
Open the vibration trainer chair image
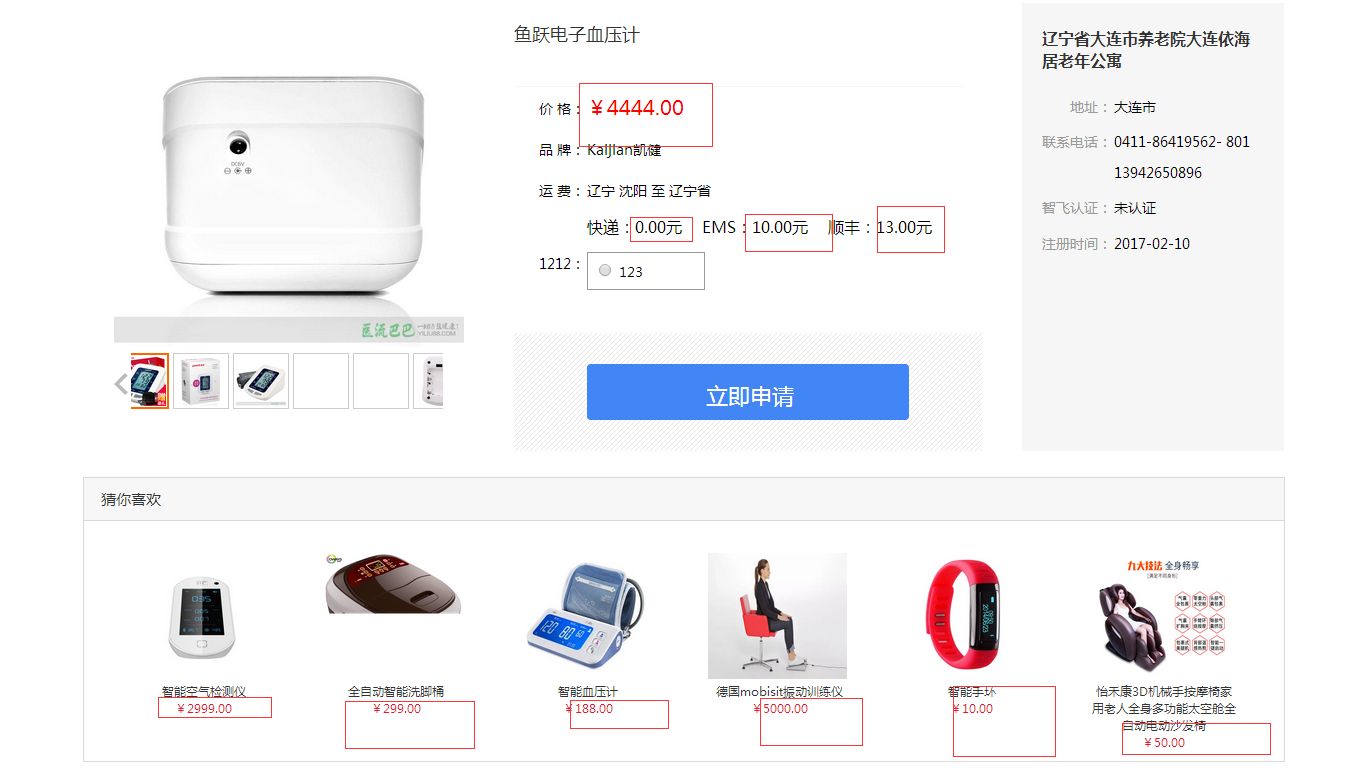point(777,616)
